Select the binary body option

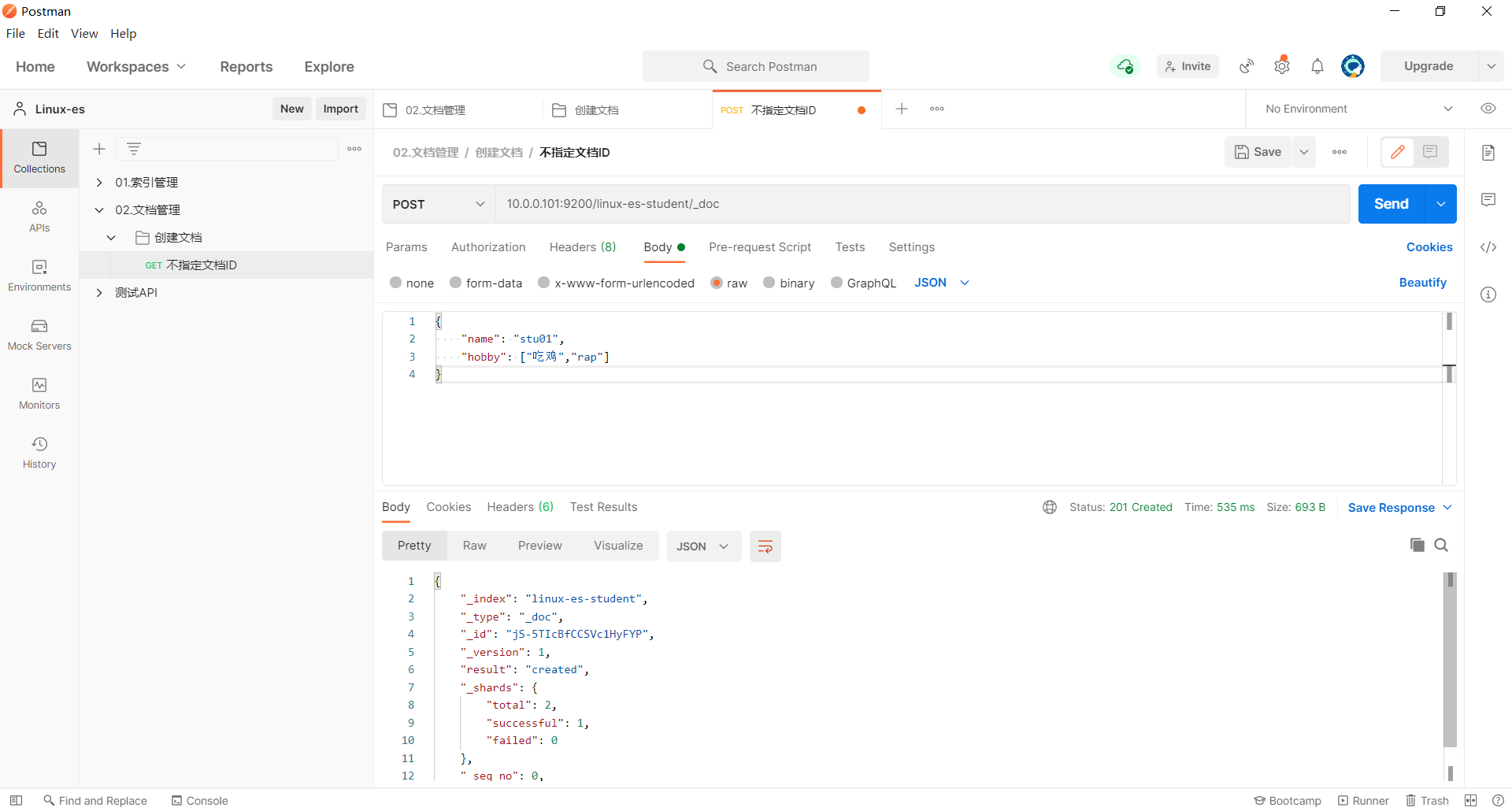(x=769, y=283)
